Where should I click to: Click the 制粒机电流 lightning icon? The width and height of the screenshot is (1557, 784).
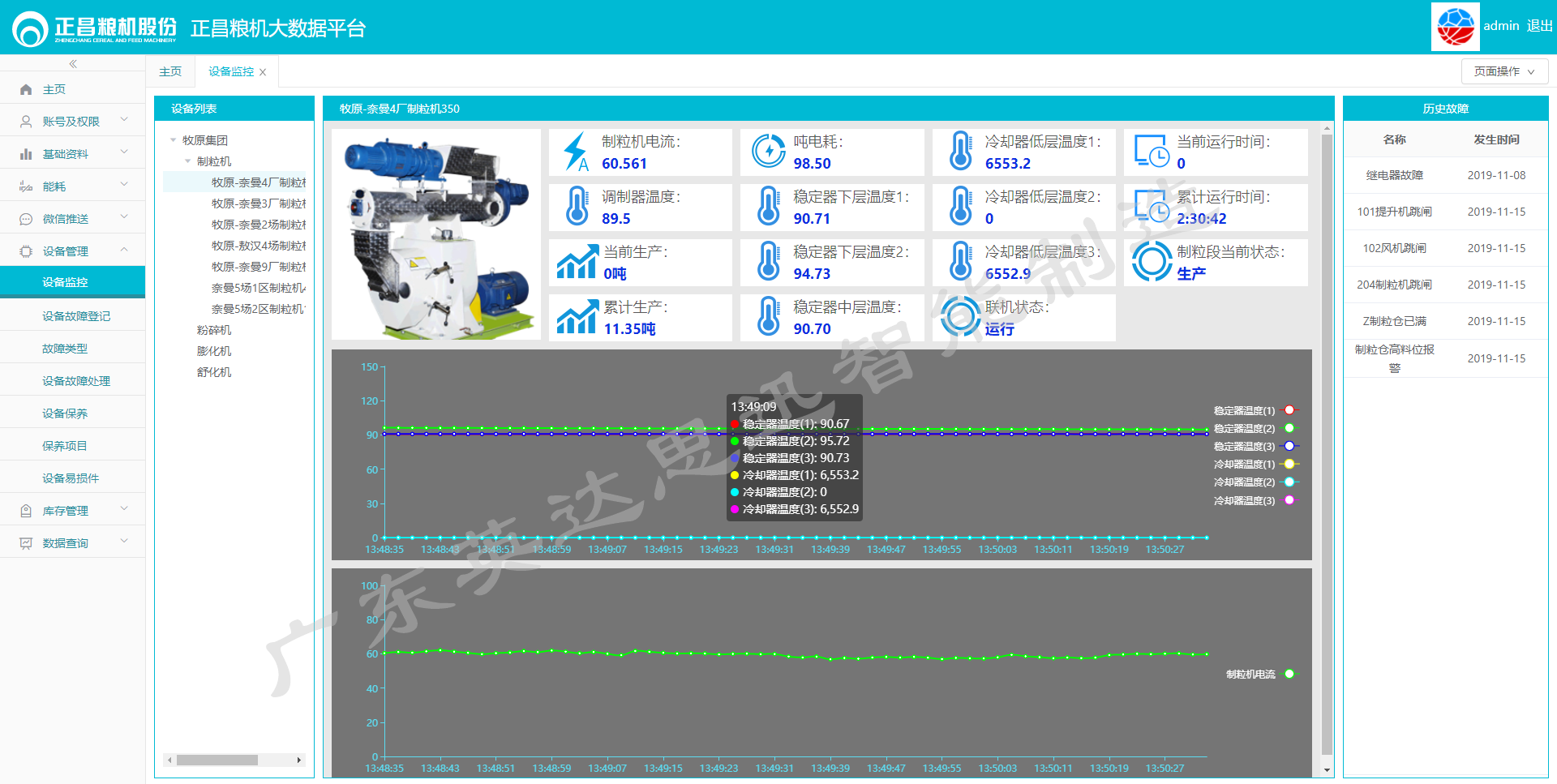(576, 152)
